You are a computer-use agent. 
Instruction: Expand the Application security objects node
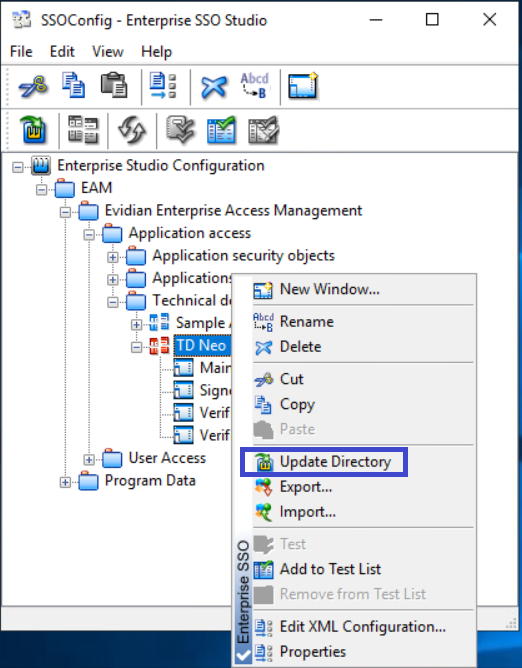[x=112, y=257]
